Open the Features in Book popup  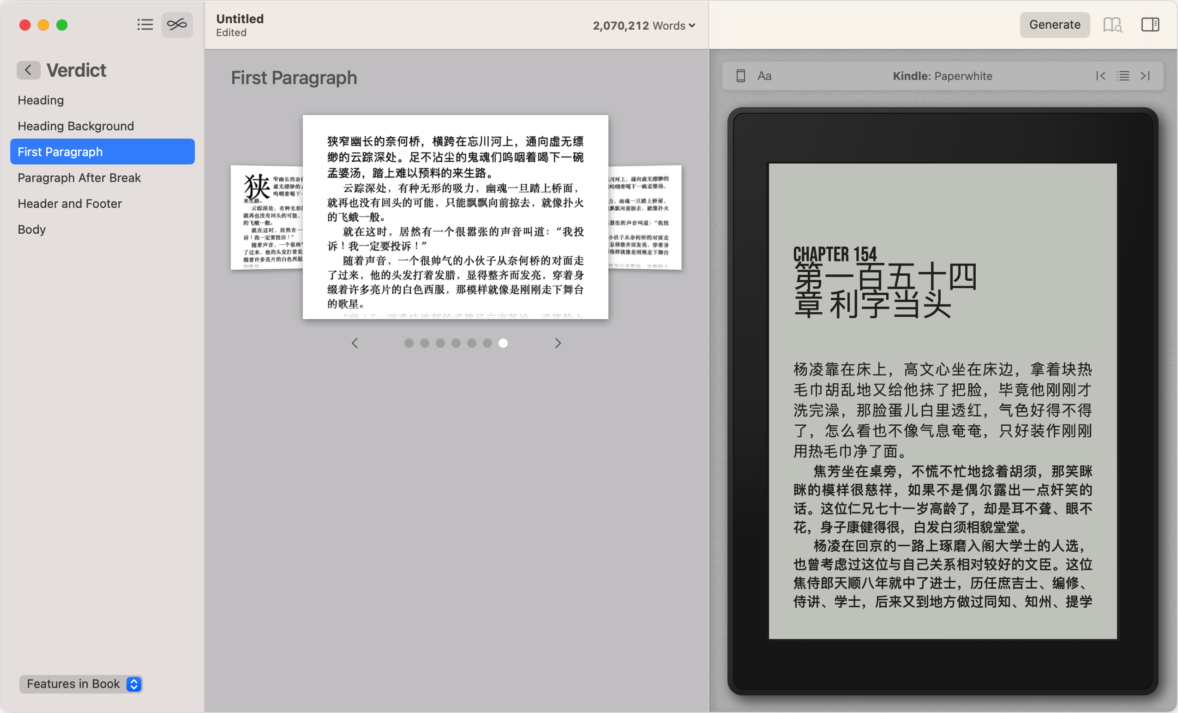(80, 684)
